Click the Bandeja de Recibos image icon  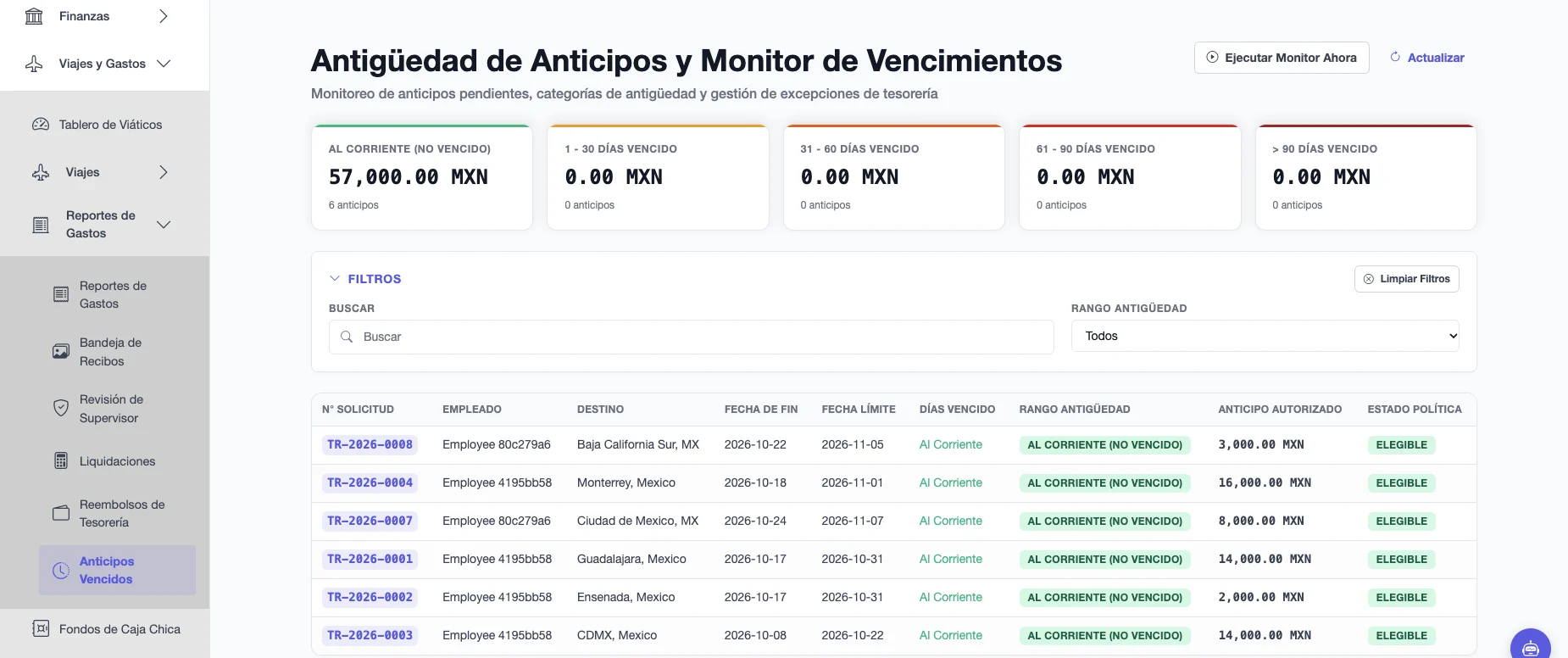(x=61, y=352)
